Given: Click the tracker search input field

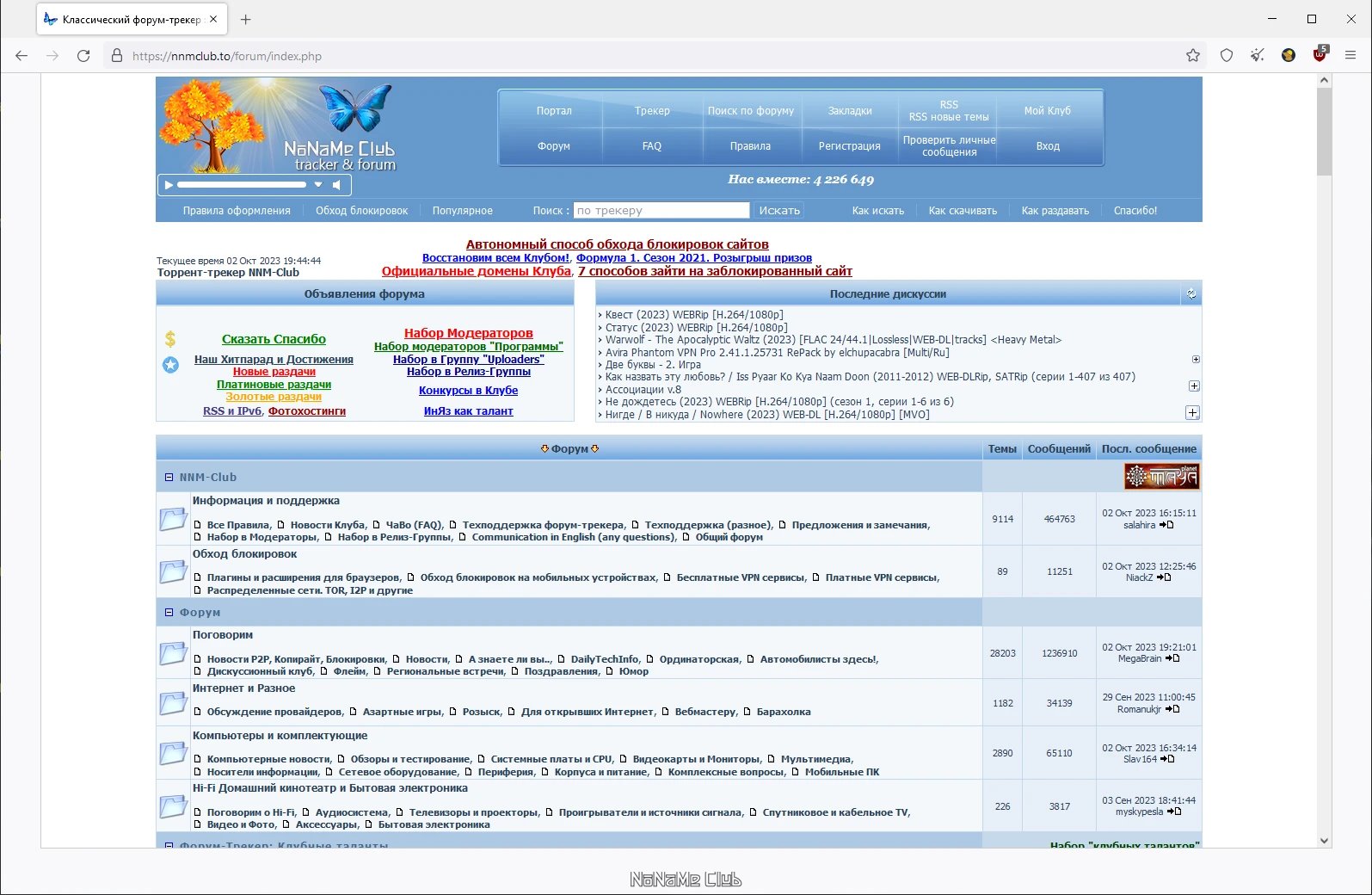Looking at the screenshot, I should point(661,211).
